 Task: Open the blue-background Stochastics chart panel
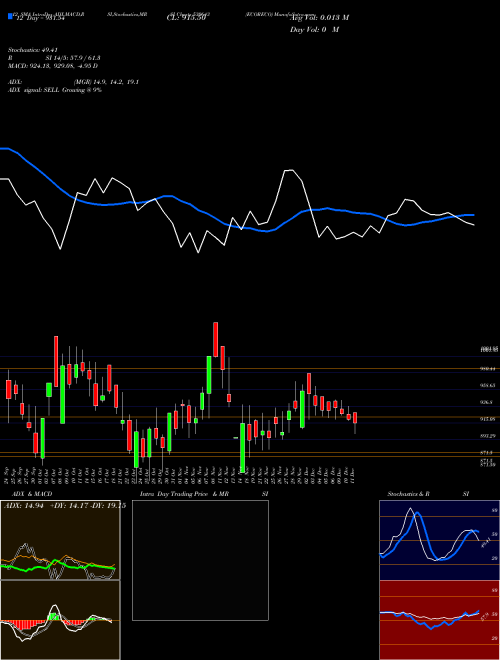(439, 540)
